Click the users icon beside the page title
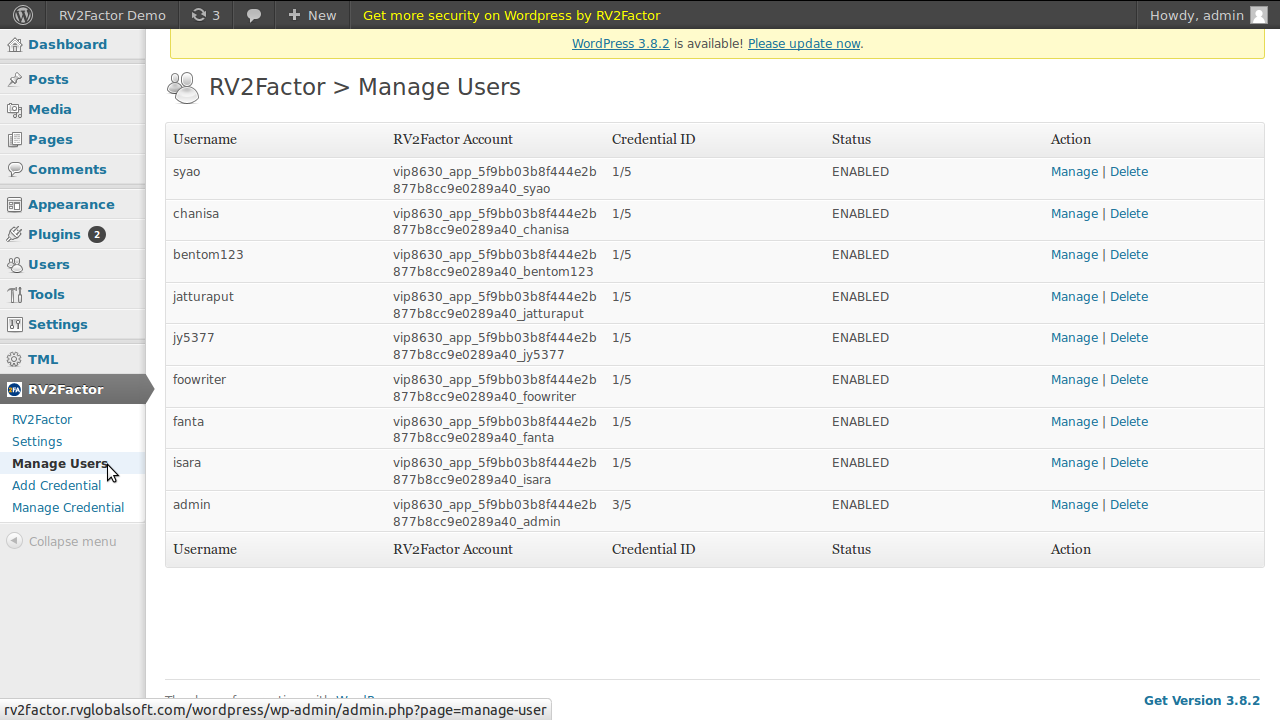The image size is (1280, 720). coord(183,88)
